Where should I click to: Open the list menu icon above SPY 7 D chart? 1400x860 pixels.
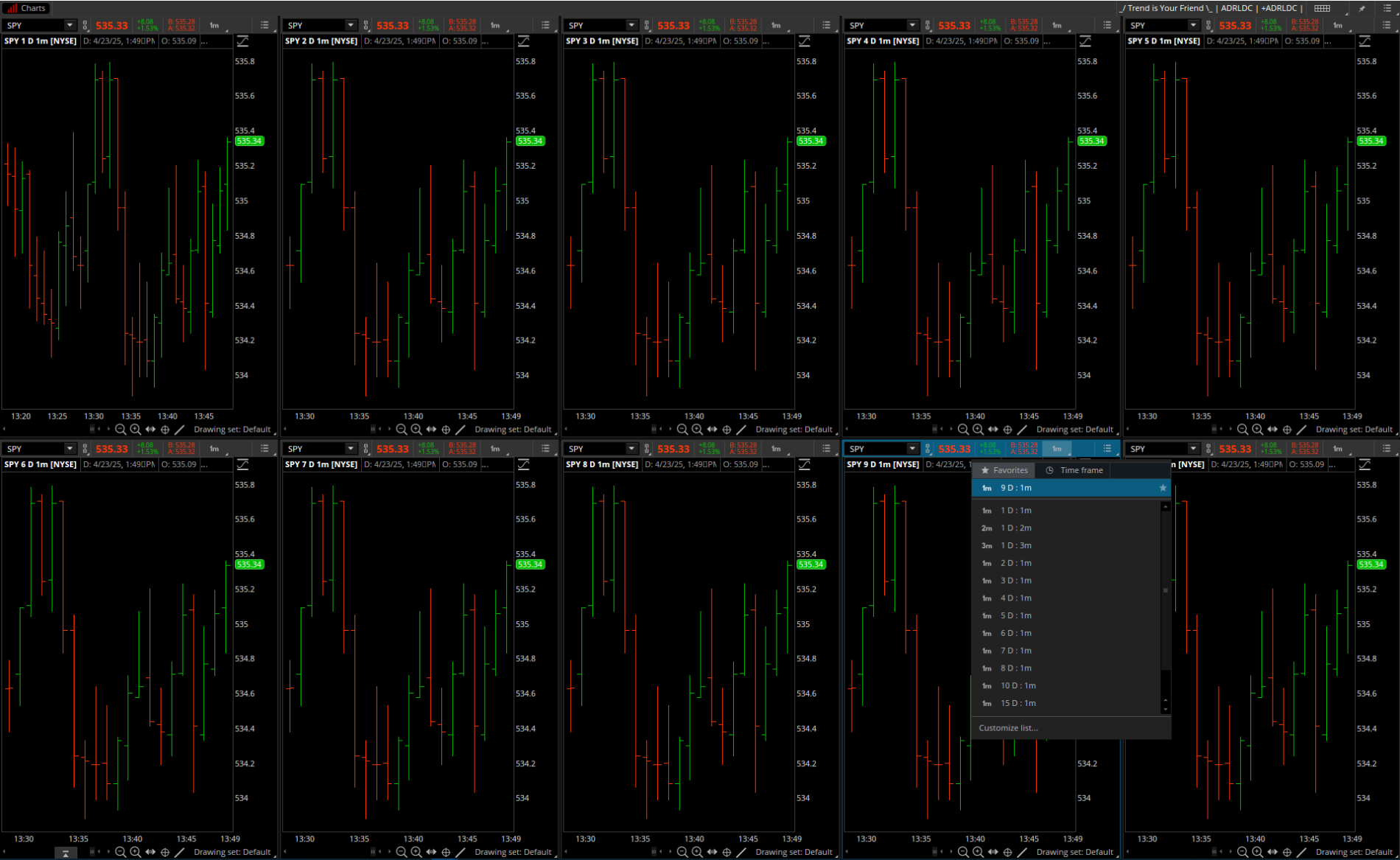coord(545,449)
